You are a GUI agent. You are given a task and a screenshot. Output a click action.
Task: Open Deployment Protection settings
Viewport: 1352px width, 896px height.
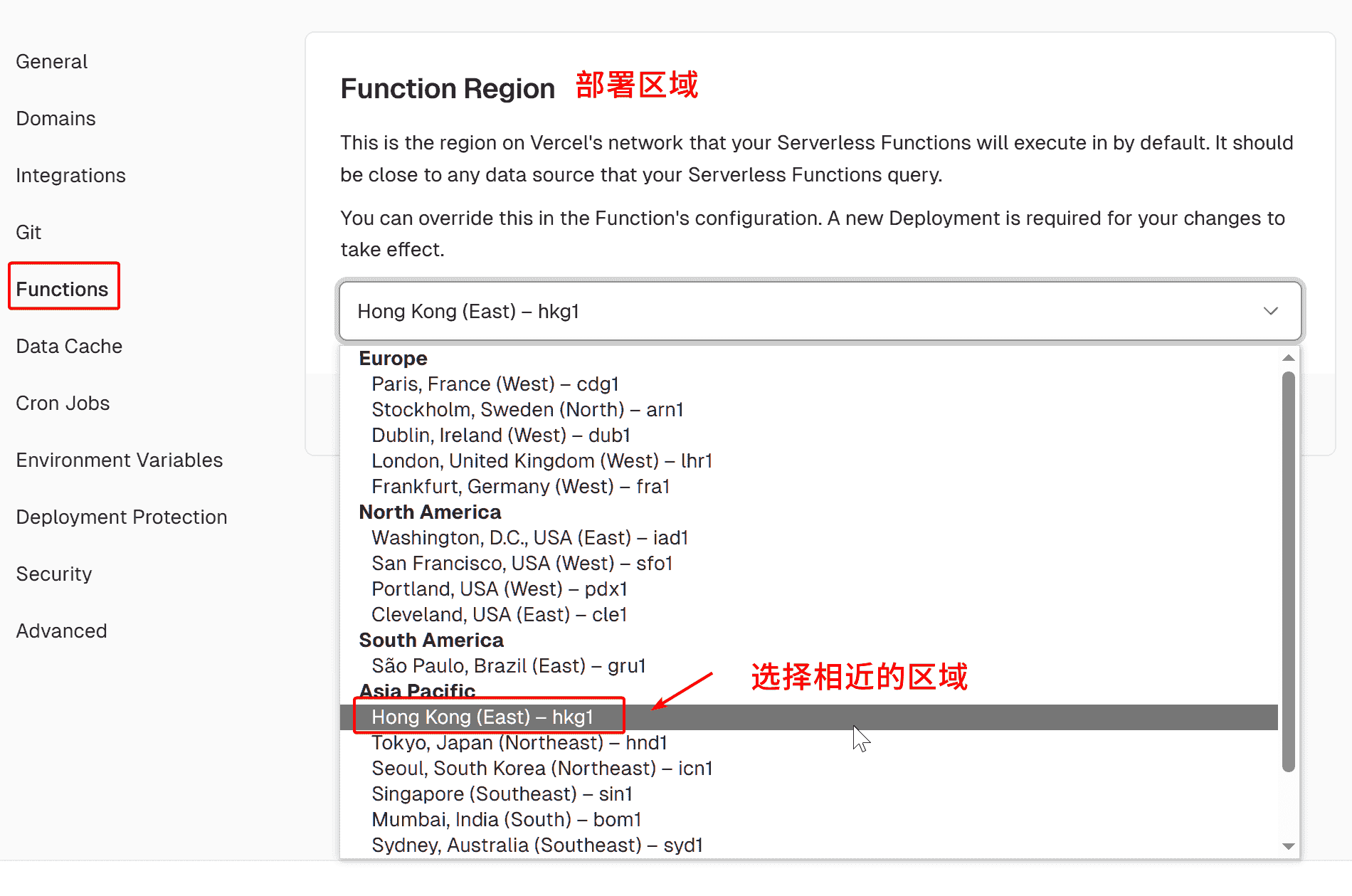[x=122, y=517]
